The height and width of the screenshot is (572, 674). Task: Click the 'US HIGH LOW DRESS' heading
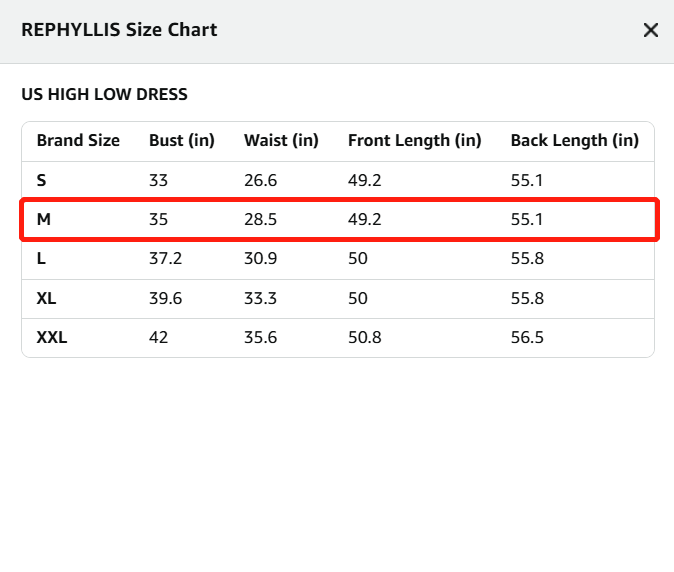click(x=104, y=94)
